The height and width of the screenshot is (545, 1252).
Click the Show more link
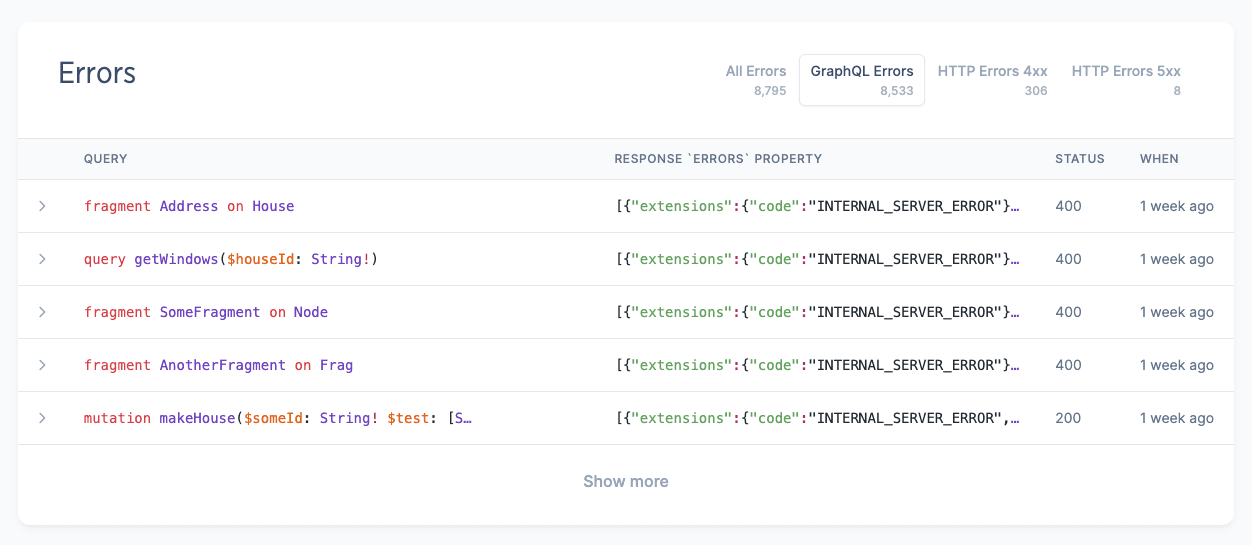tap(625, 481)
